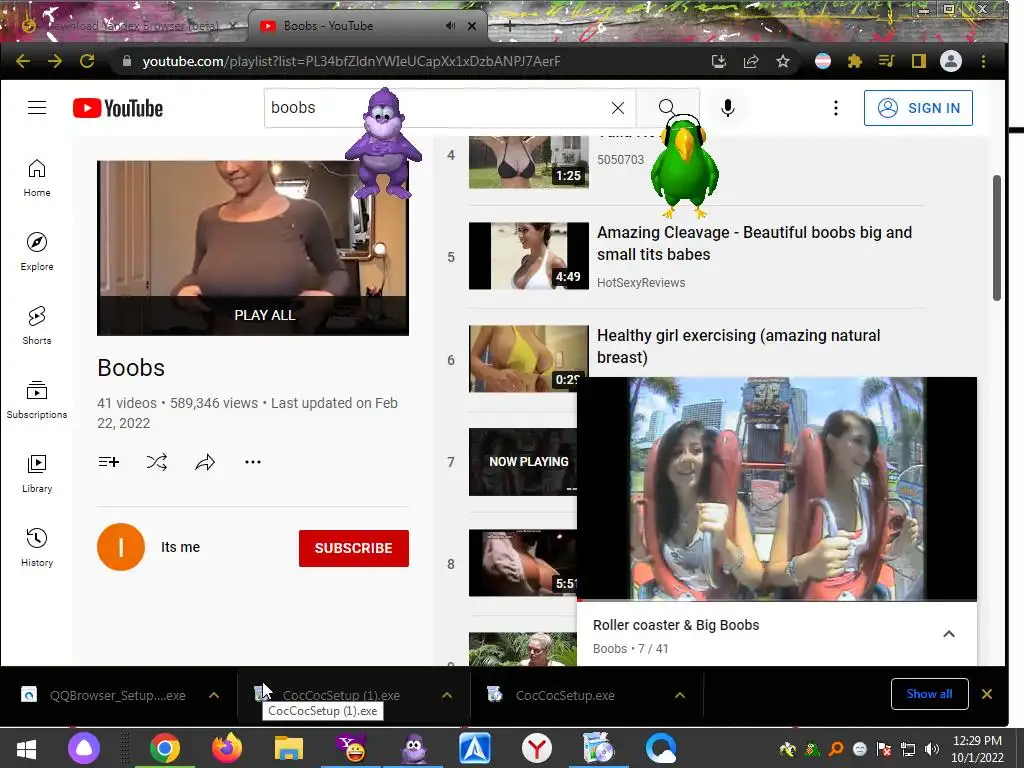1024x768 pixels.
Task: Open Shorts in the sidebar
Action: [37, 325]
